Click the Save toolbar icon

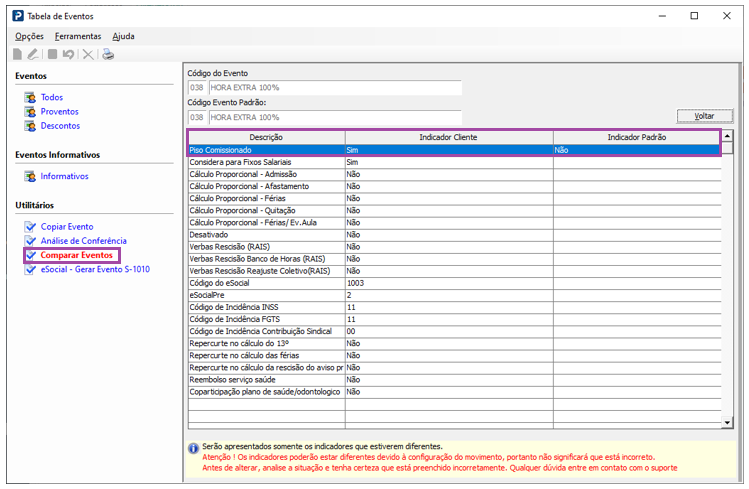tap(53, 54)
